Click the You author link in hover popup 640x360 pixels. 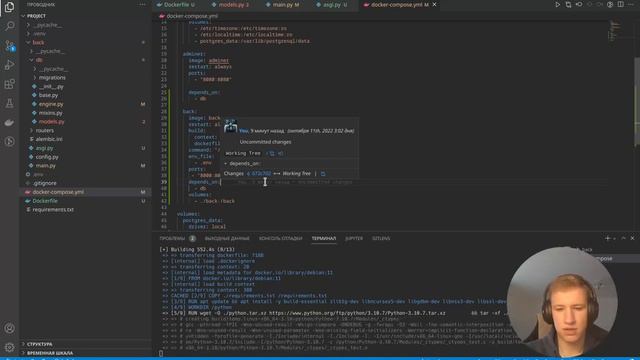(x=243, y=131)
